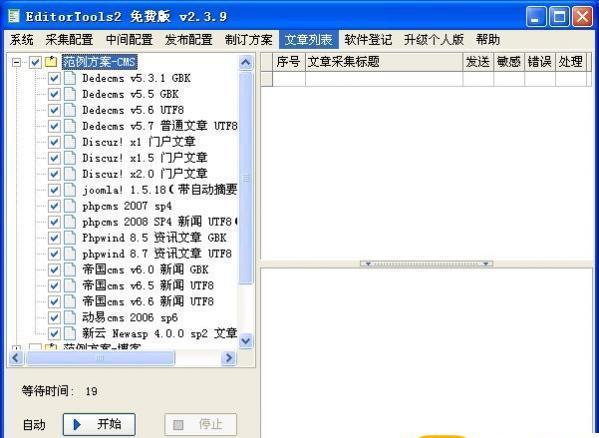The width and height of the screenshot is (599, 438).
Task: Click left splitter arrow between right panes
Action: coord(368,264)
